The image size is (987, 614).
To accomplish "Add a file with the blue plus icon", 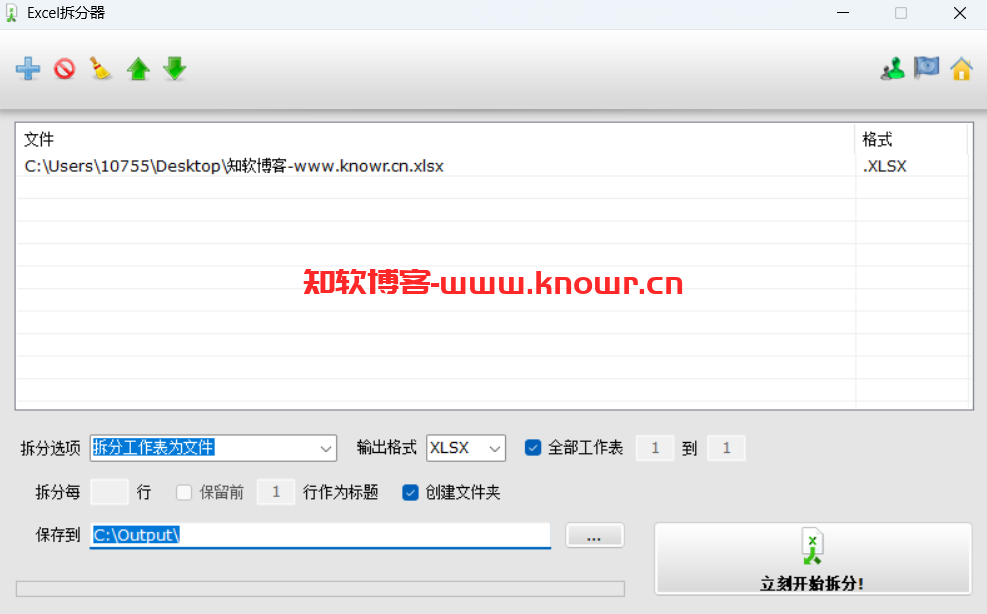I will click(x=28, y=69).
